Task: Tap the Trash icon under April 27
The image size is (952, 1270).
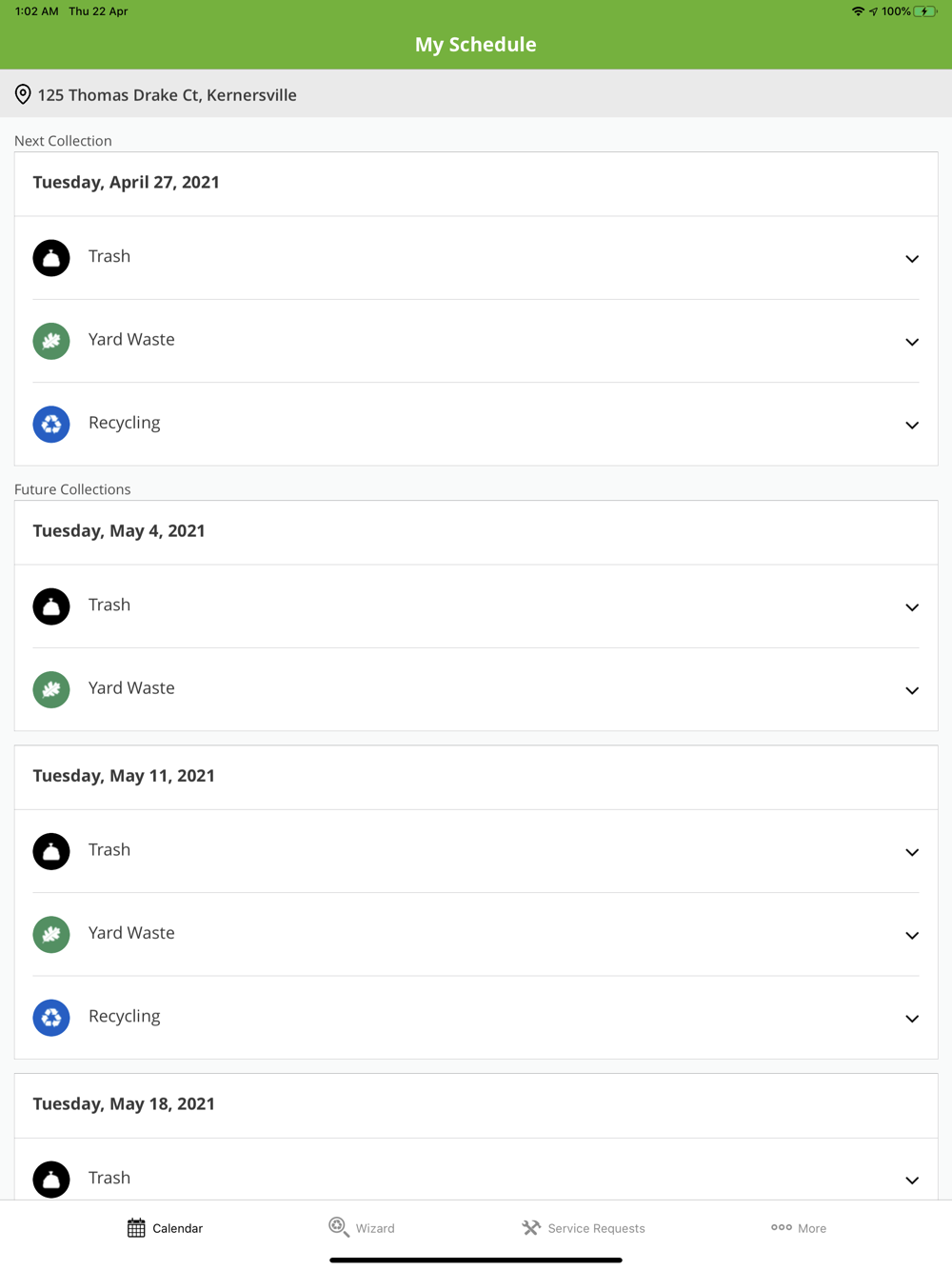Action: click(51, 258)
